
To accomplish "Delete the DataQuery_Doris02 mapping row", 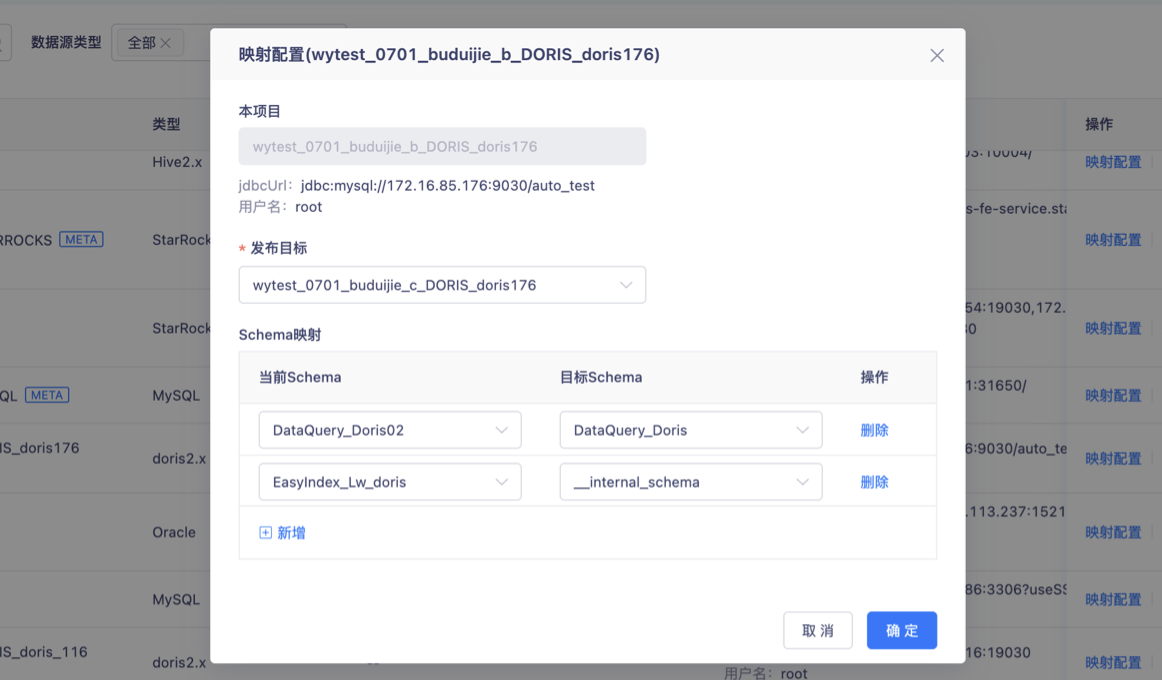I will [x=874, y=430].
